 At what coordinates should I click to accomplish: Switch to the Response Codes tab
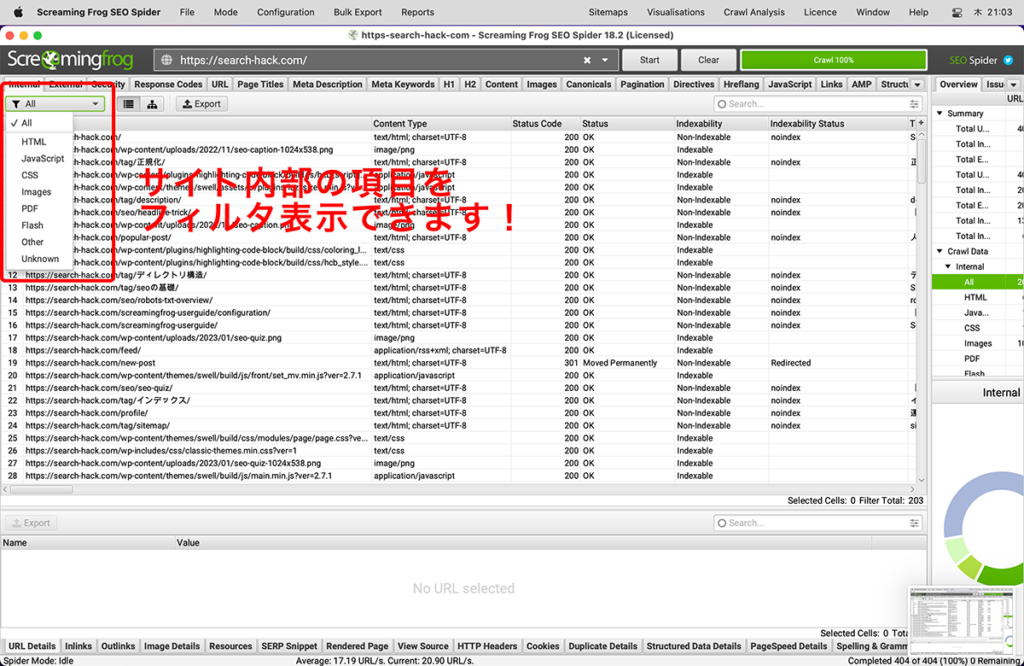(168, 84)
